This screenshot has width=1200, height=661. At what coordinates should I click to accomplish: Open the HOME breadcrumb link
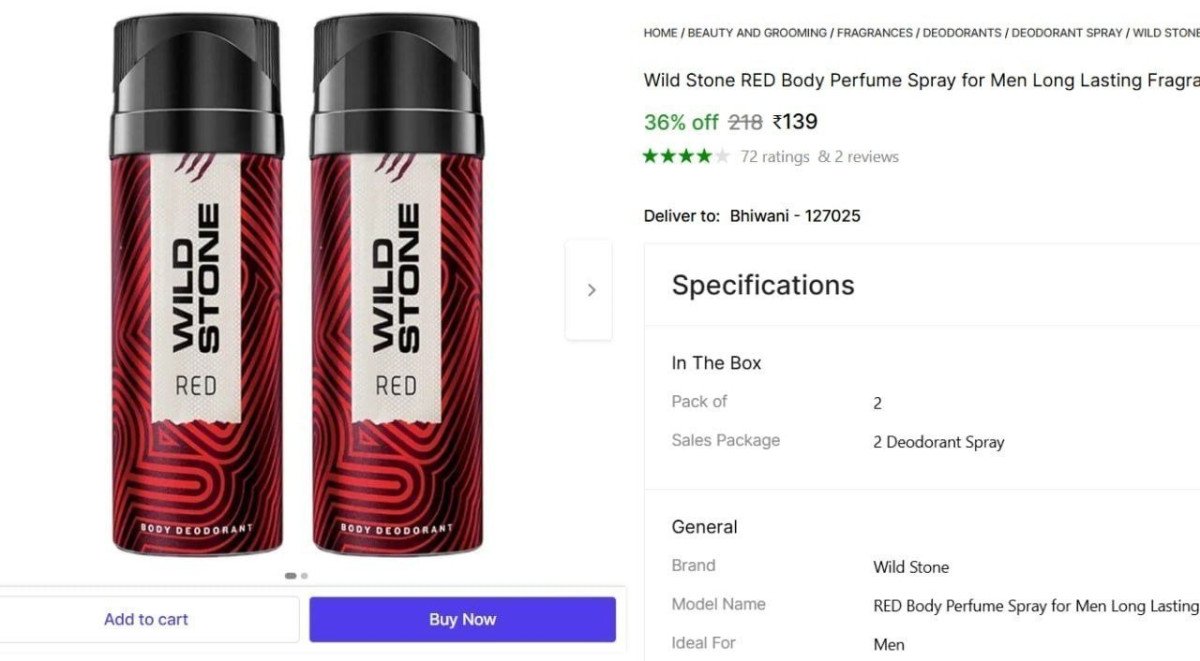(659, 32)
